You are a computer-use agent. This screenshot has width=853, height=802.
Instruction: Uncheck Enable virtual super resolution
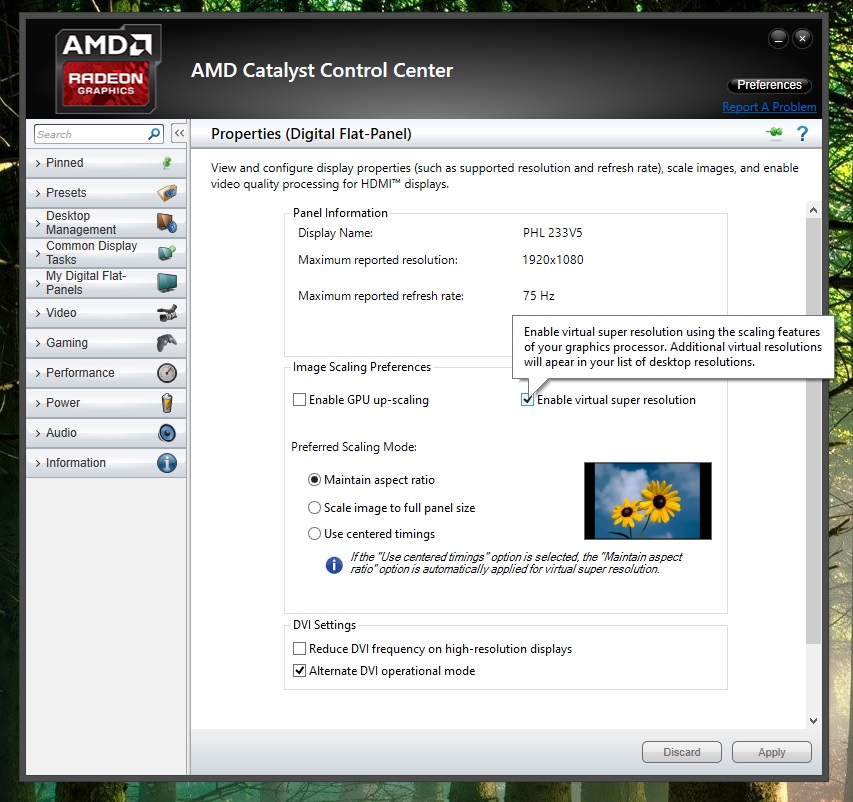point(527,400)
